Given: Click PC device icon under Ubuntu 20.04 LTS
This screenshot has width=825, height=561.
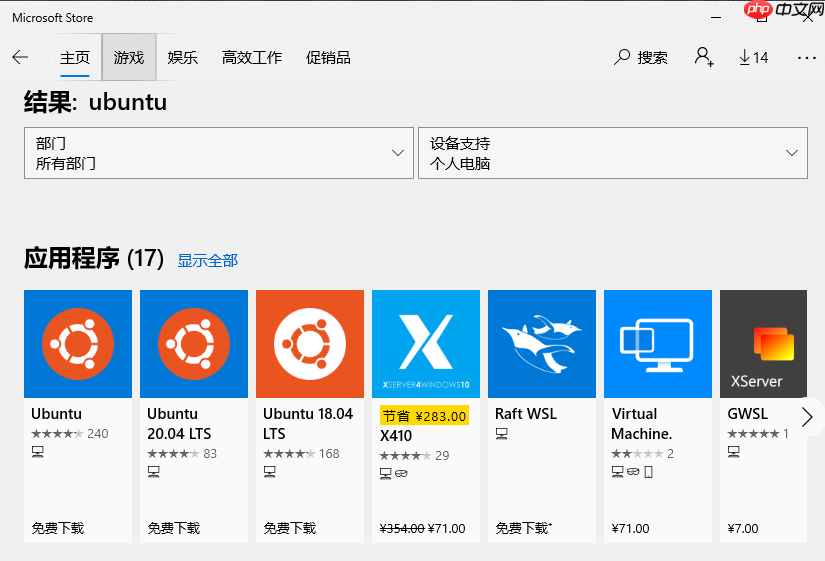Looking at the screenshot, I should [154, 472].
